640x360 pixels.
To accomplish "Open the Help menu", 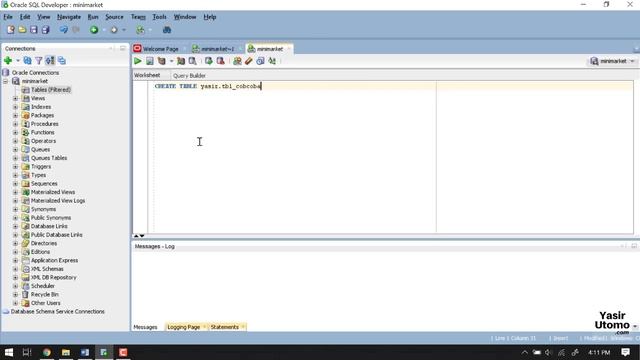I will coord(210,17).
